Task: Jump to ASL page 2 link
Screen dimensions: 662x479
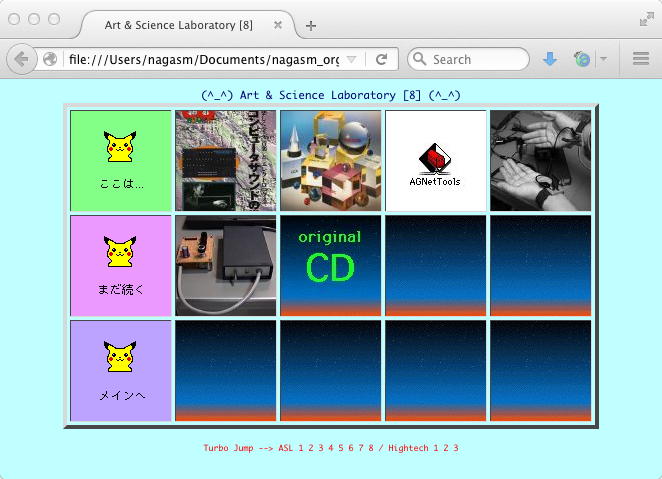Action: [311, 448]
